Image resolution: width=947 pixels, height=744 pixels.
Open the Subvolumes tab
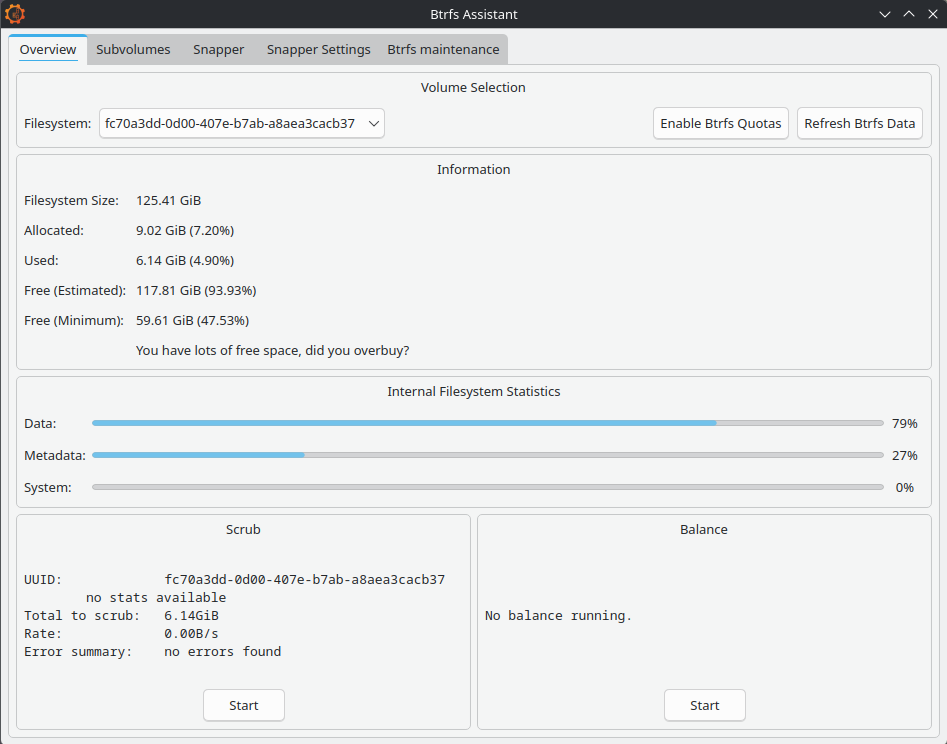point(133,50)
